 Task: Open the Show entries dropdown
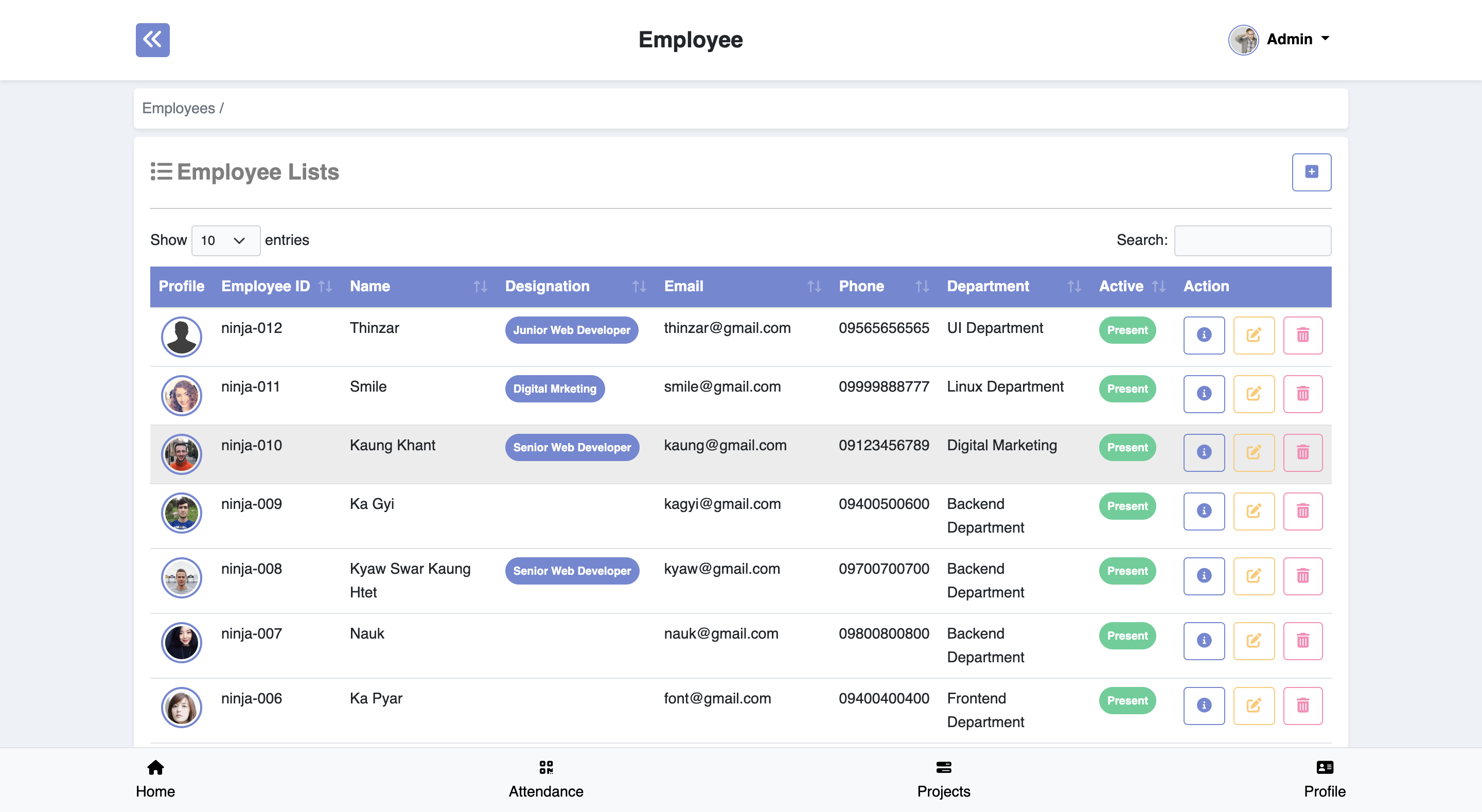225,240
